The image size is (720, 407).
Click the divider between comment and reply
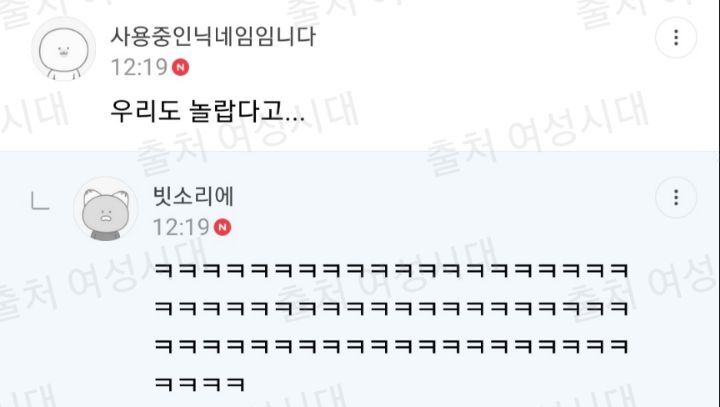click(x=360, y=151)
